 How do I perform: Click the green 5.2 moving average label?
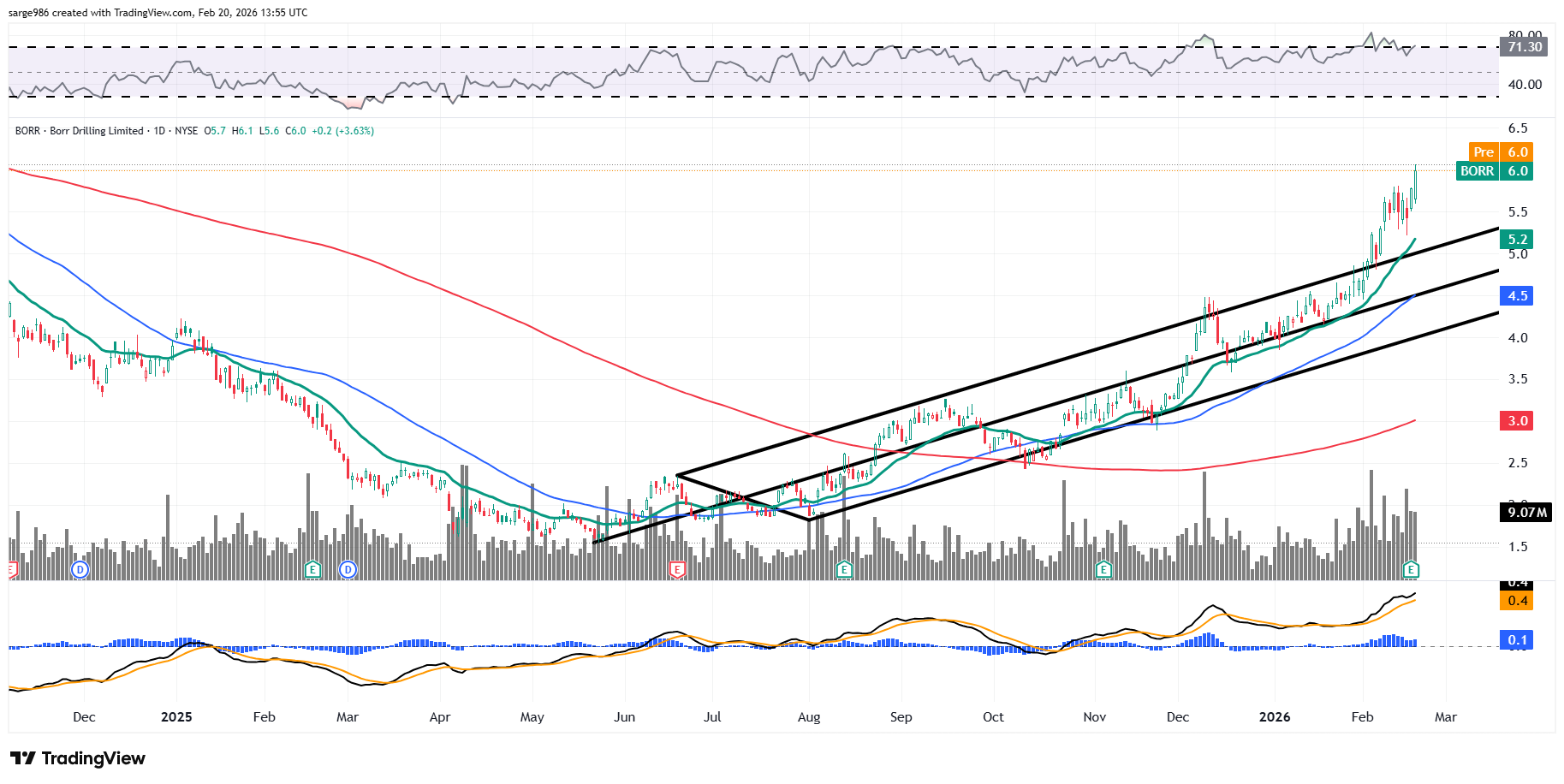coord(1517,240)
